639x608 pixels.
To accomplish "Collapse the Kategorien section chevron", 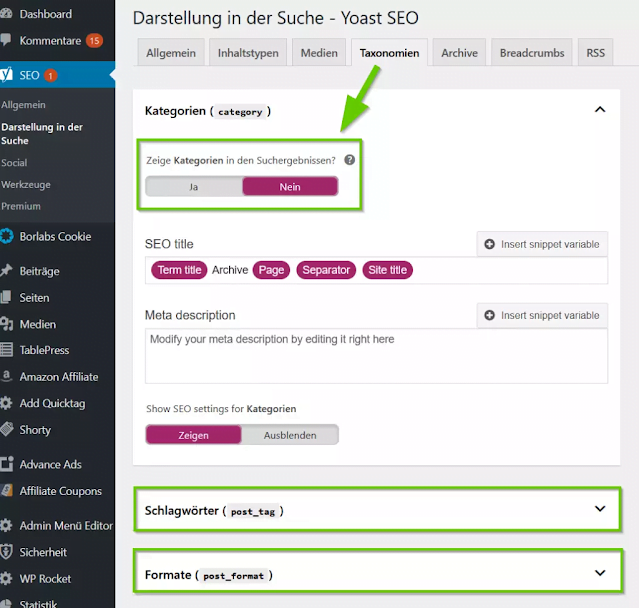I will coord(600,110).
